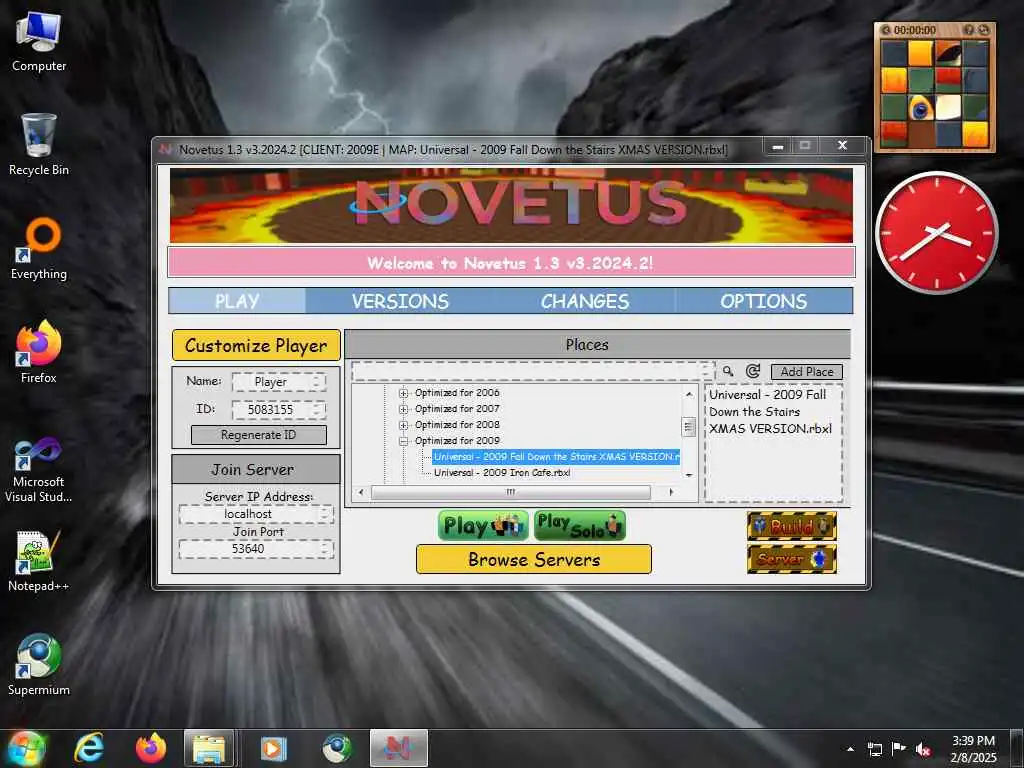Click the network tray icon
Viewport: 1024px width, 768px height.
coord(874,749)
